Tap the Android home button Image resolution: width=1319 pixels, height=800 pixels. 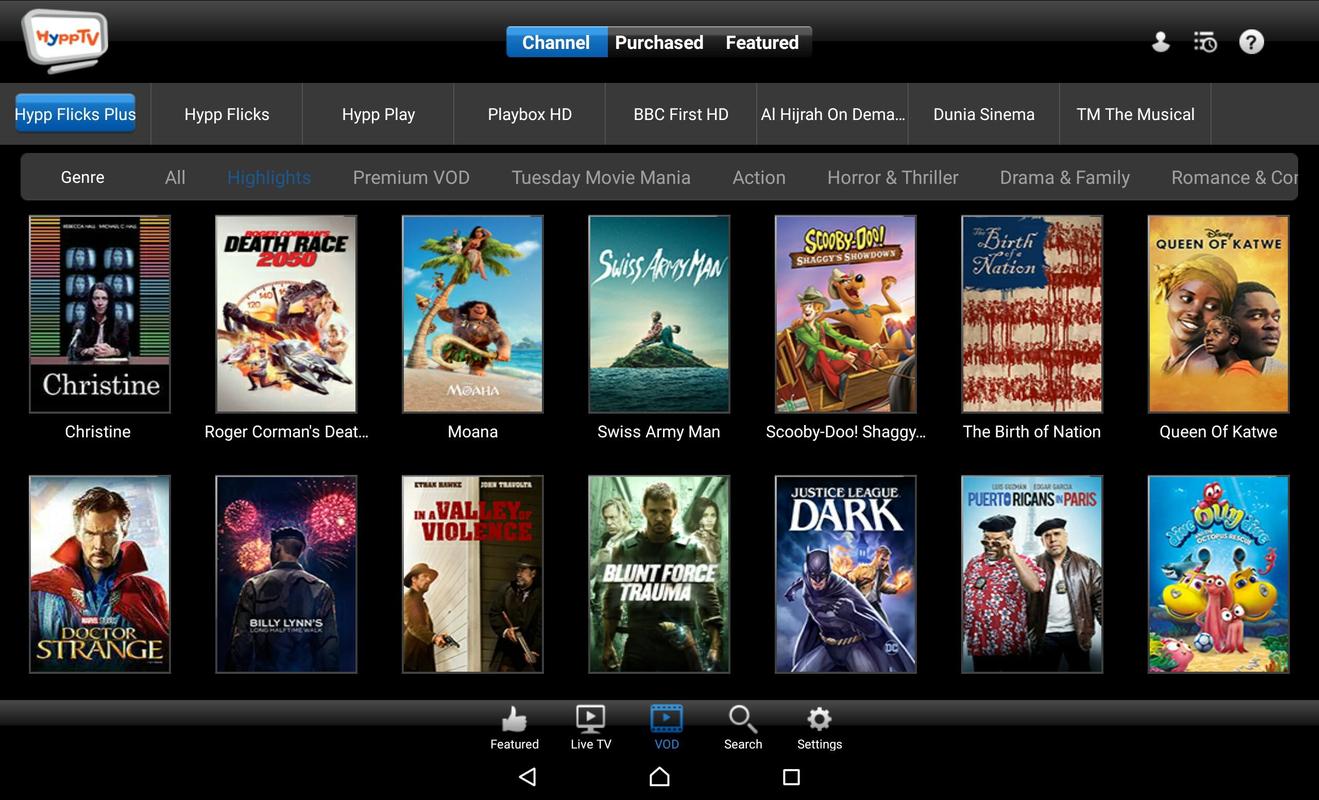(x=659, y=777)
